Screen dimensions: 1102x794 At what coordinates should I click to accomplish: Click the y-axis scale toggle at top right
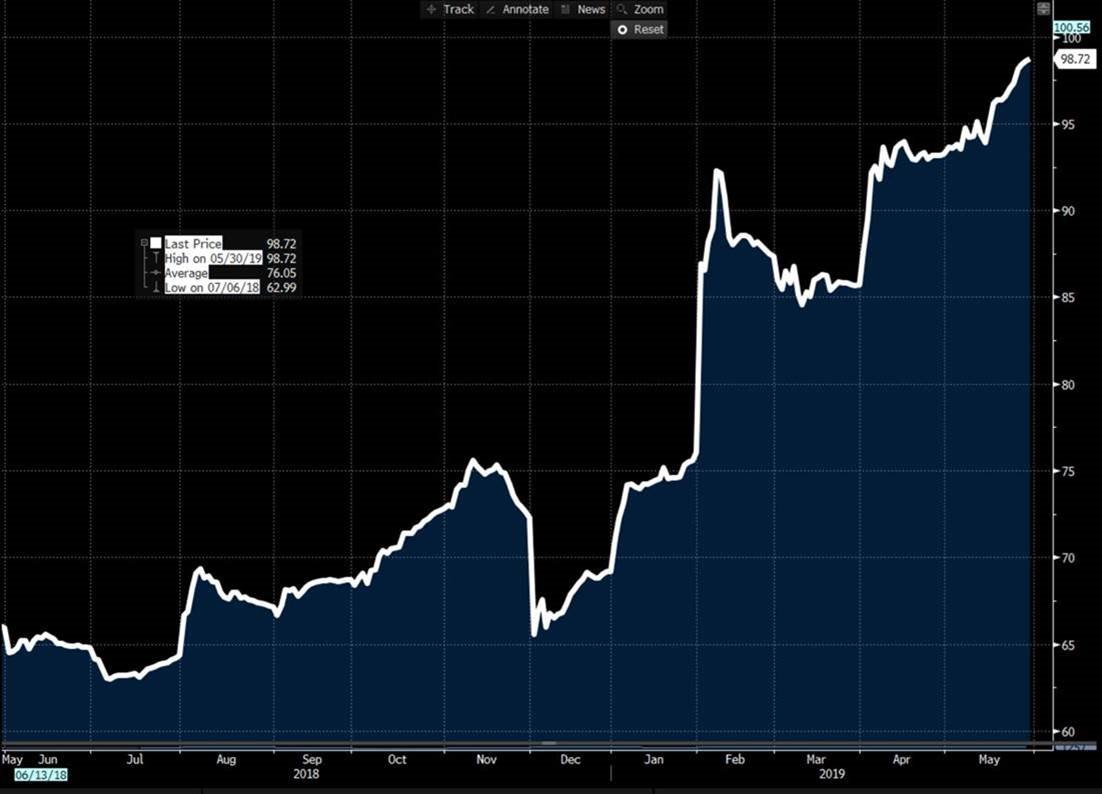tap(1043, 9)
